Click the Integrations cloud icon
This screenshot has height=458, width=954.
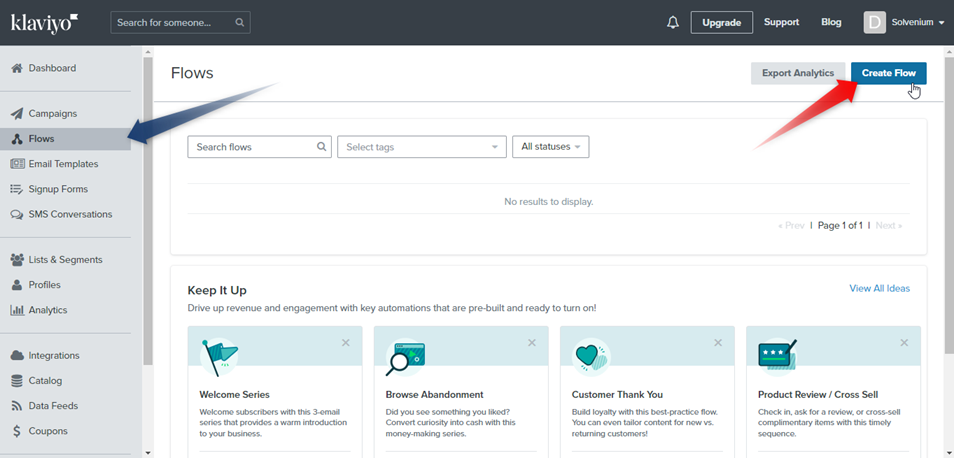coord(17,355)
